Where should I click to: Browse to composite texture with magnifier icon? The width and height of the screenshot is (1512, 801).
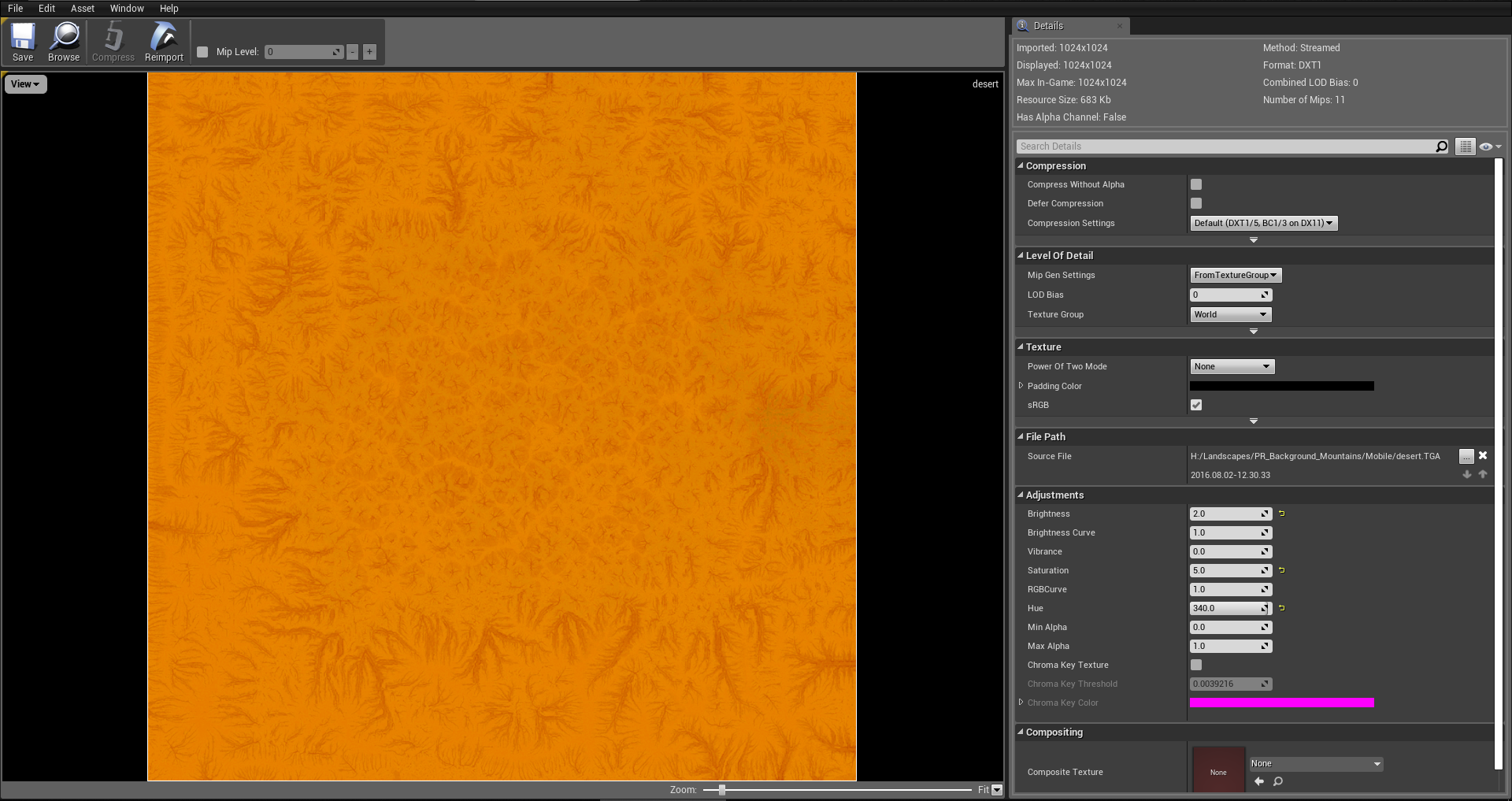pos(1278,781)
